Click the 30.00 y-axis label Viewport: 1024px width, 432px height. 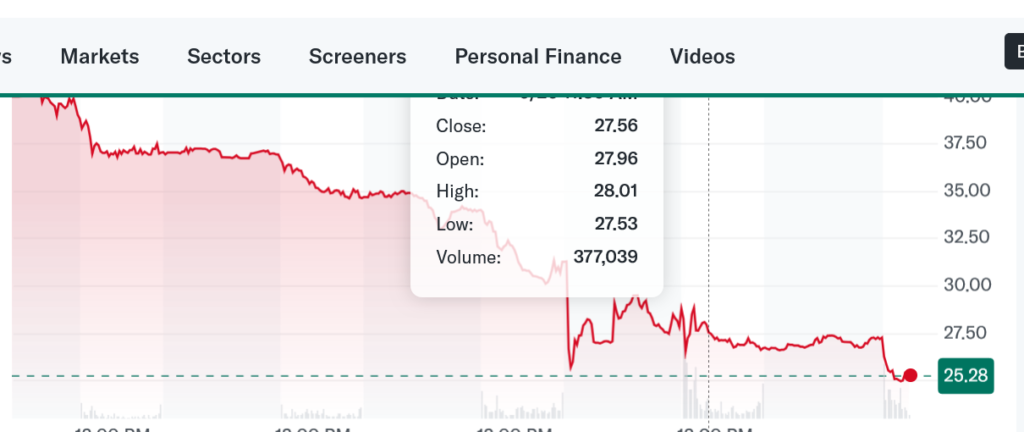point(965,285)
